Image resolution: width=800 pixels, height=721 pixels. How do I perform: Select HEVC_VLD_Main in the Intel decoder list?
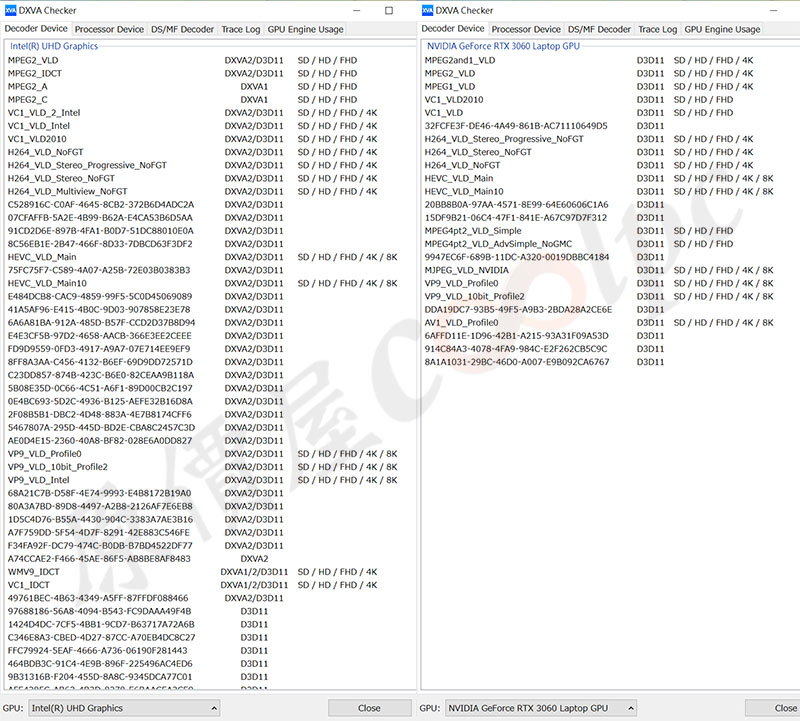tap(203, 257)
